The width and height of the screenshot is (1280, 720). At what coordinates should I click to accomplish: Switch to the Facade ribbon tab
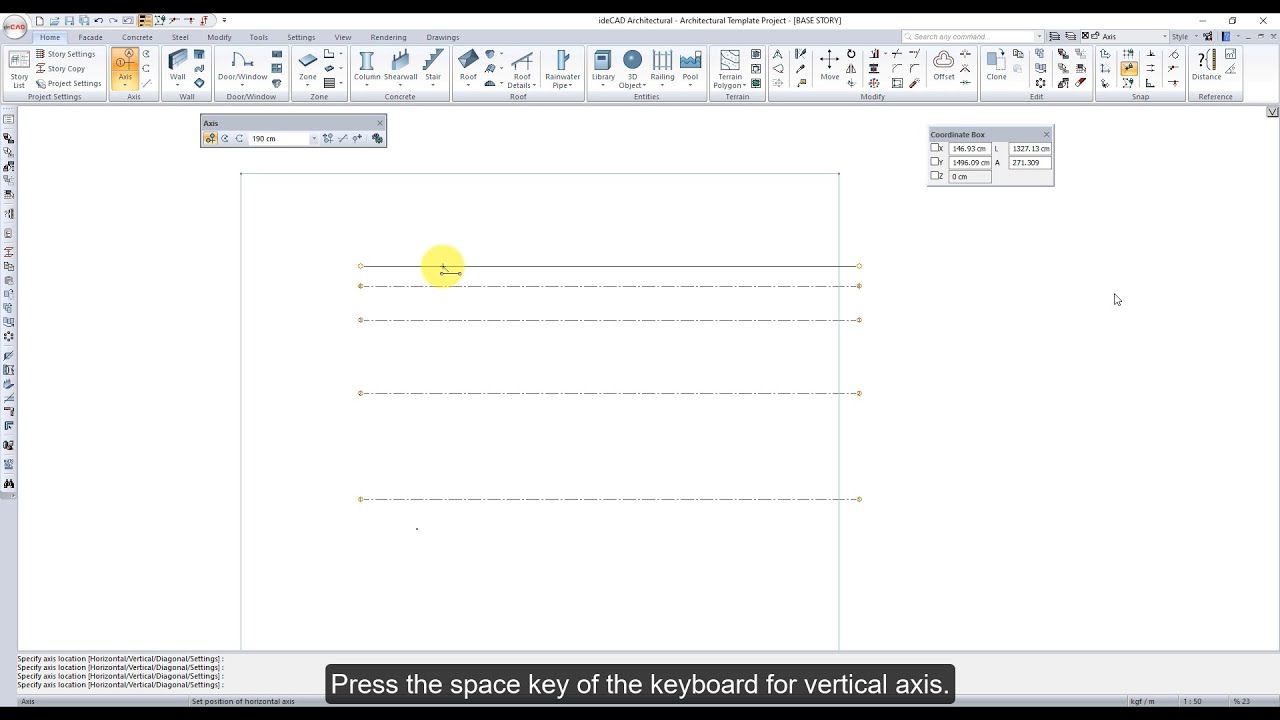pyautogui.click(x=91, y=37)
